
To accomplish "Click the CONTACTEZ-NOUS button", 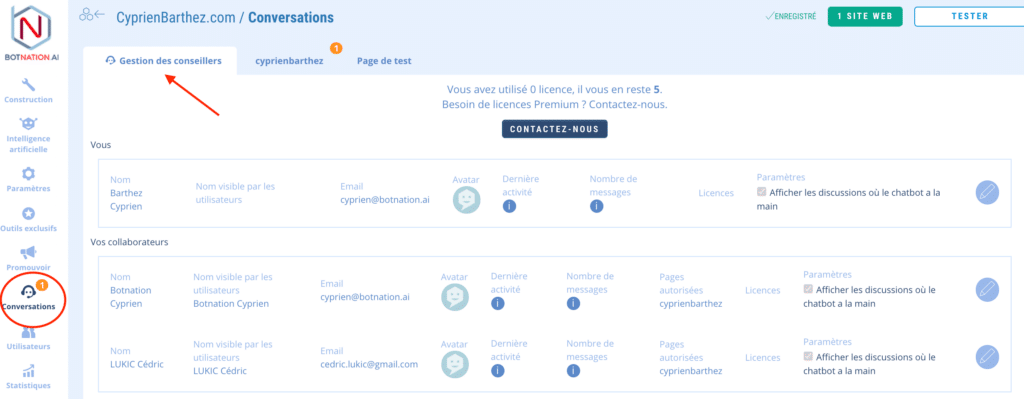I will tap(554, 129).
